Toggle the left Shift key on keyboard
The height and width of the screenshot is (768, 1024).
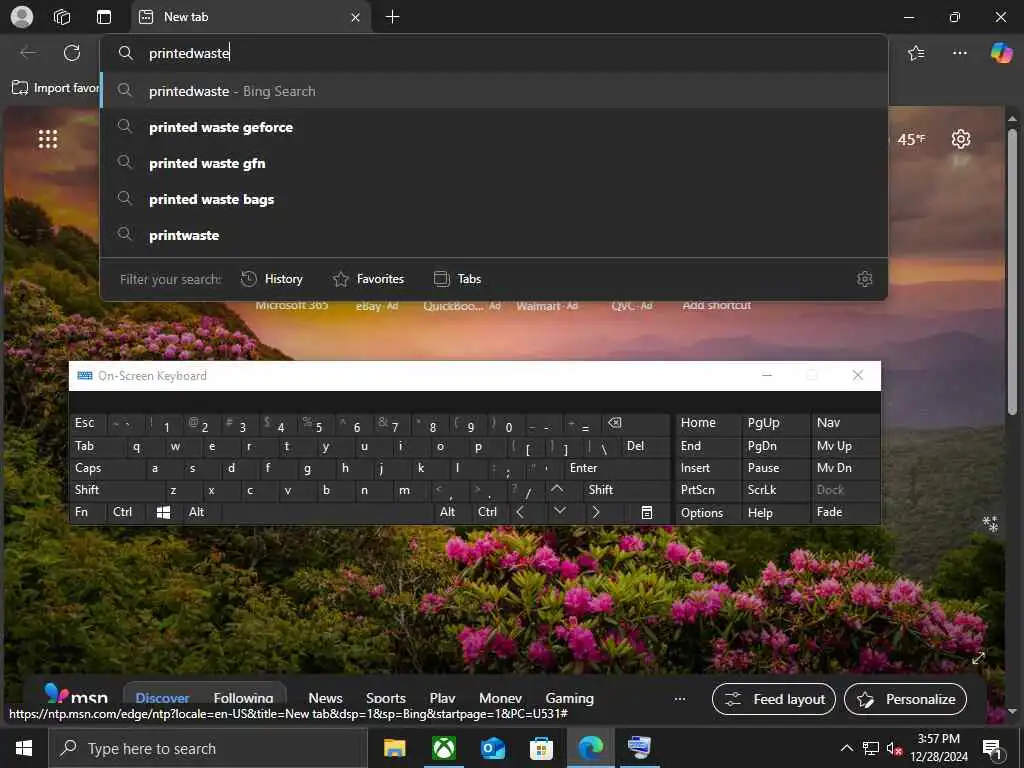coord(116,490)
